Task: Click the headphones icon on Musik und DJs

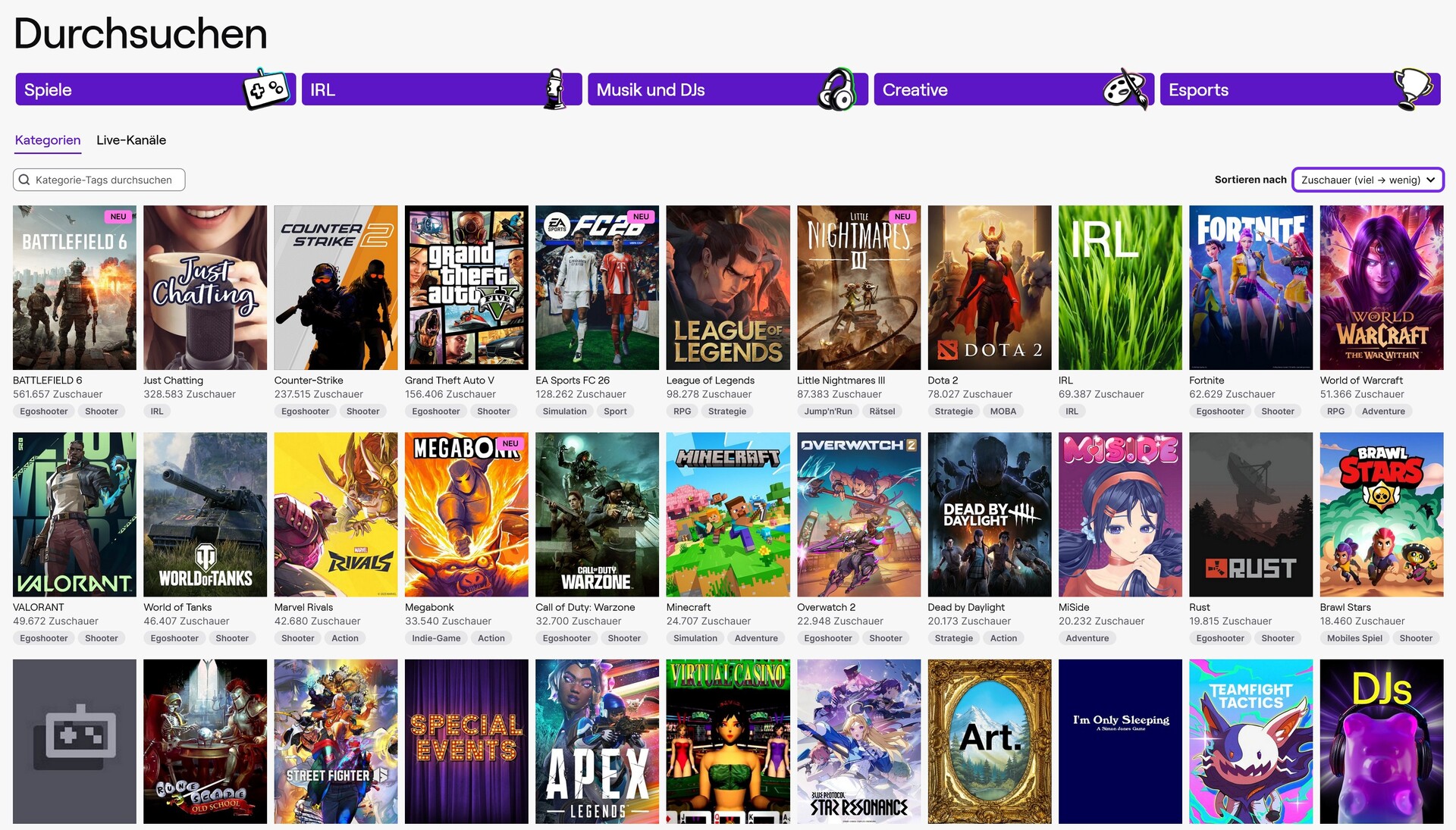Action: point(838,89)
